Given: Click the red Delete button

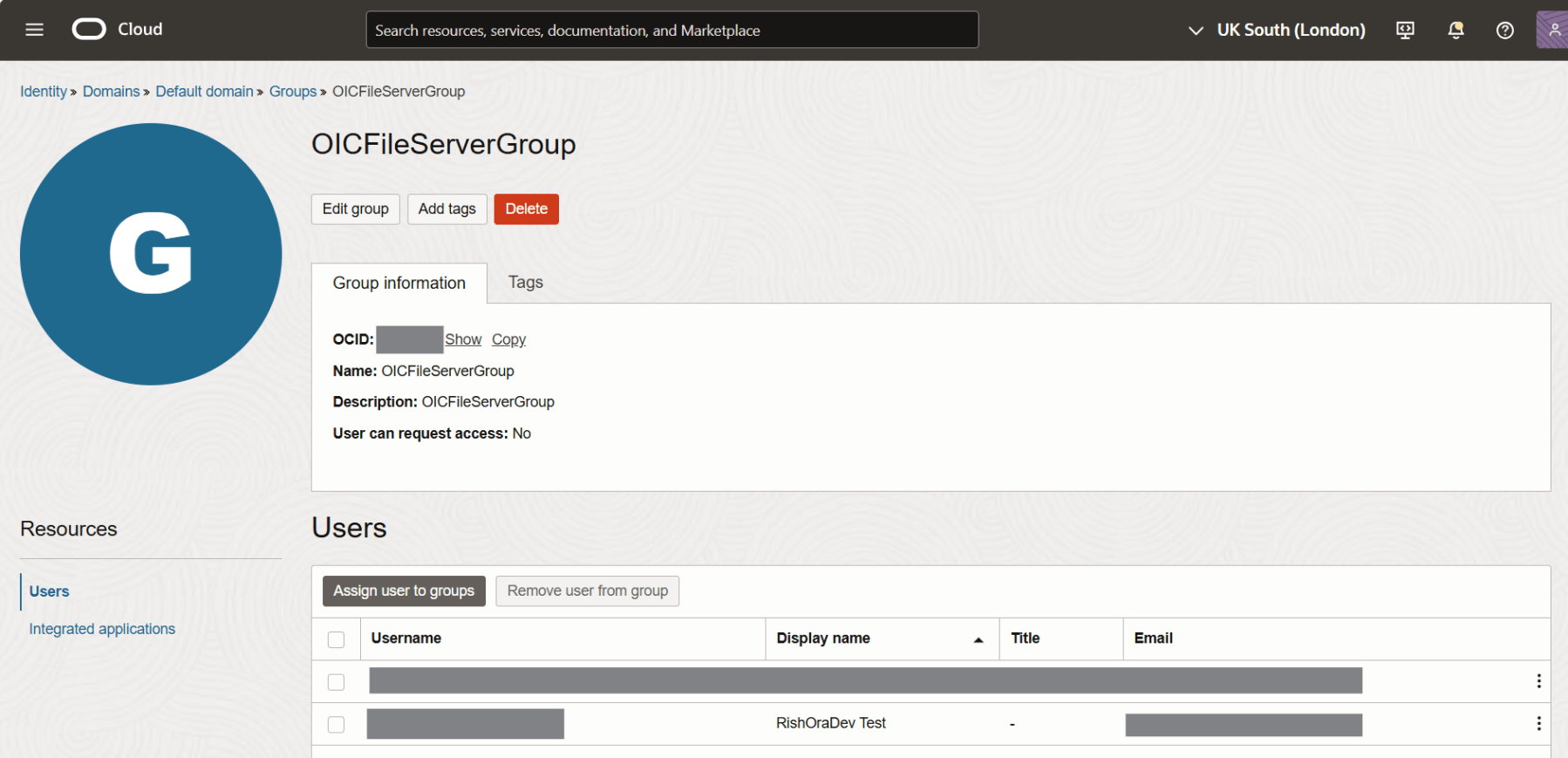Looking at the screenshot, I should tap(526, 209).
